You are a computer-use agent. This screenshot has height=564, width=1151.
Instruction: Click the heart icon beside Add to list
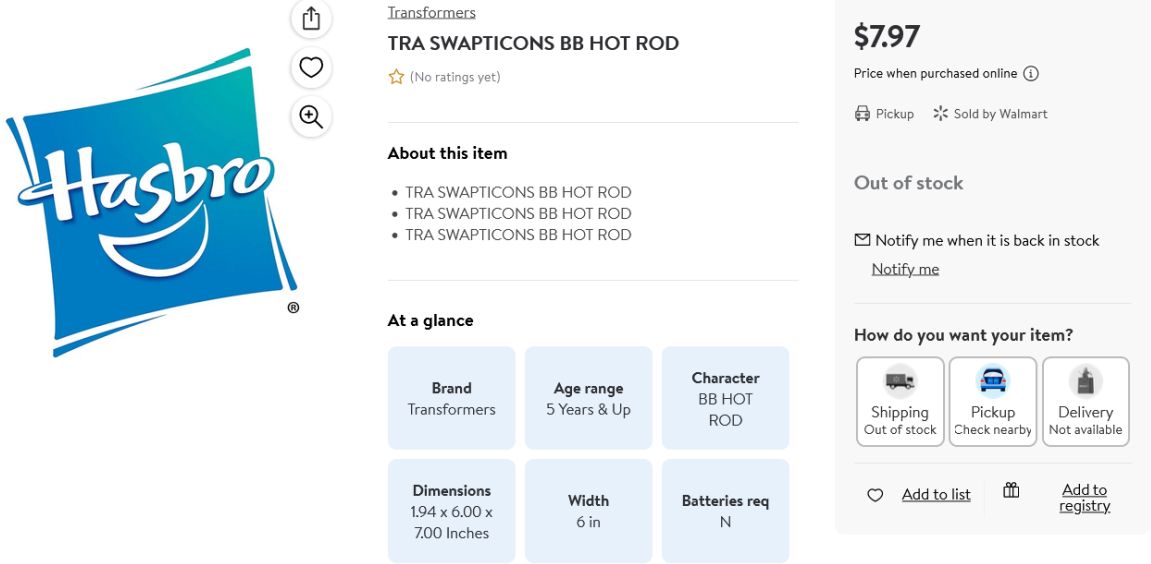(x=875, y=495)
